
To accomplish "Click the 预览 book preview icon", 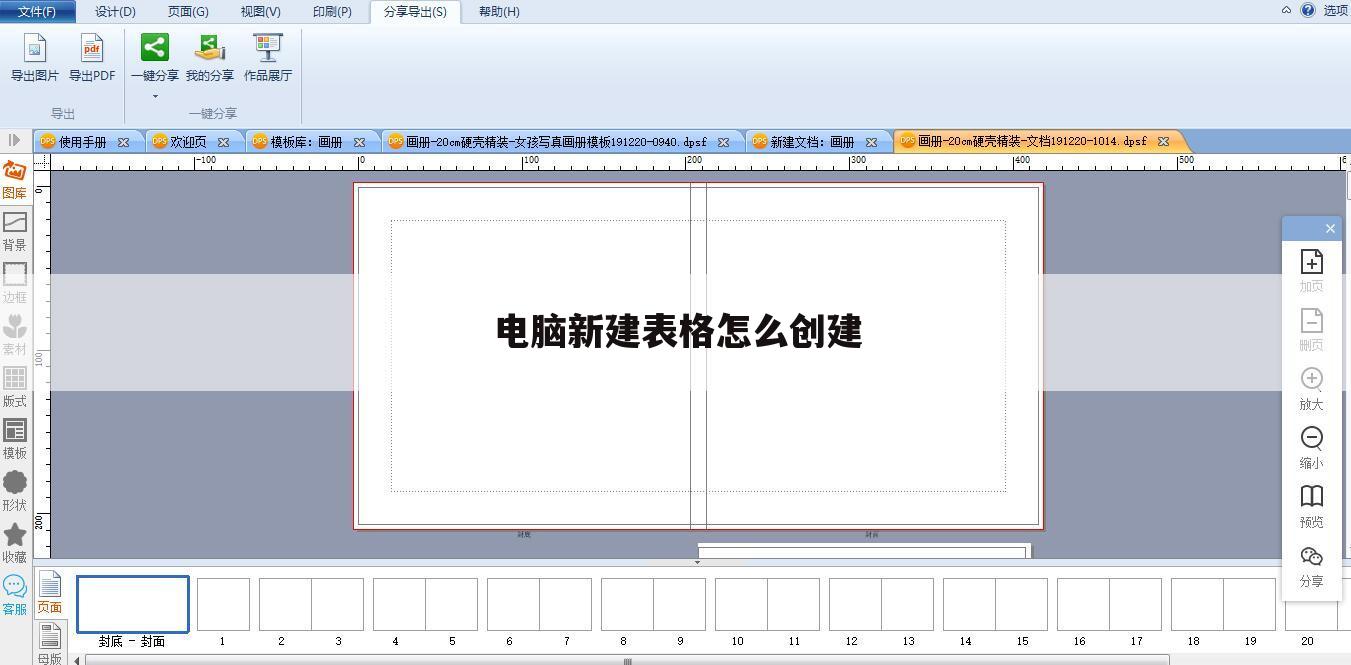I will point(1311,506).
